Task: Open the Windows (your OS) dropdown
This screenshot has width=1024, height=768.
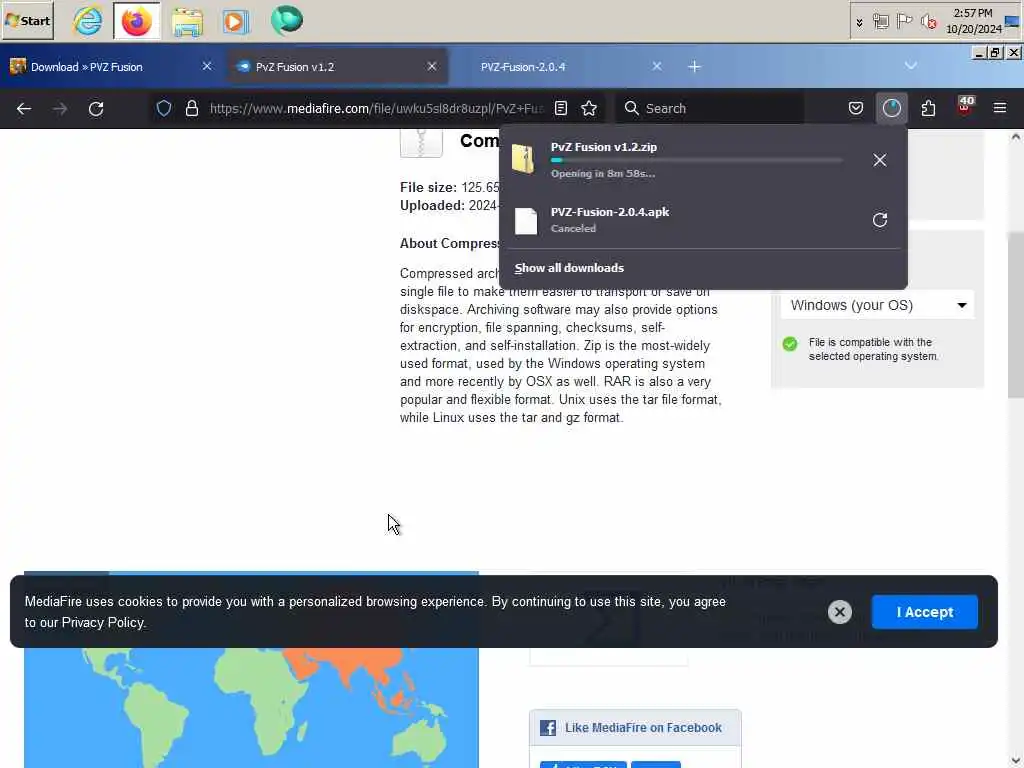Action: click(878, 305)
